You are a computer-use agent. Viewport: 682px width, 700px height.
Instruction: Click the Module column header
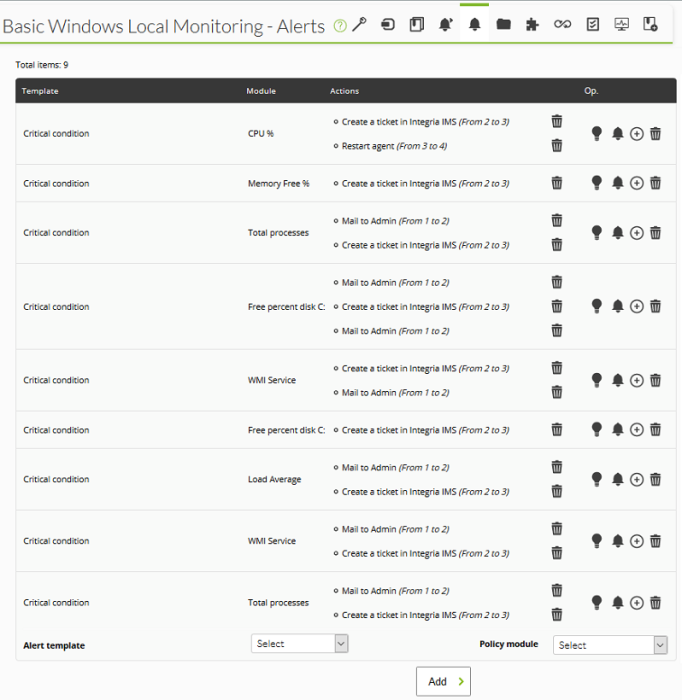[x=261, y=91]
